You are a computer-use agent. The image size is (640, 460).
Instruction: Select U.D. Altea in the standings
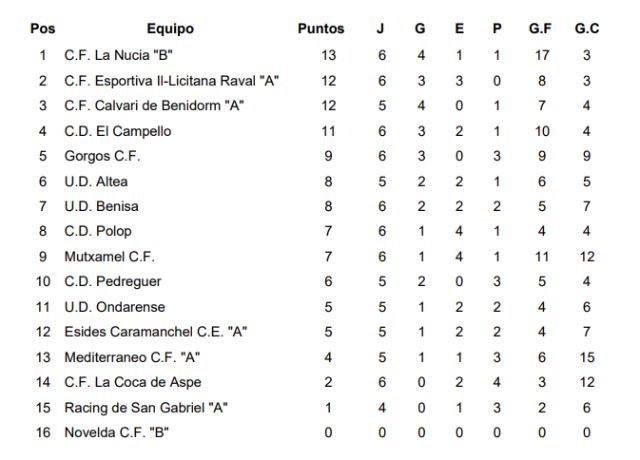[x=96, y=181]
